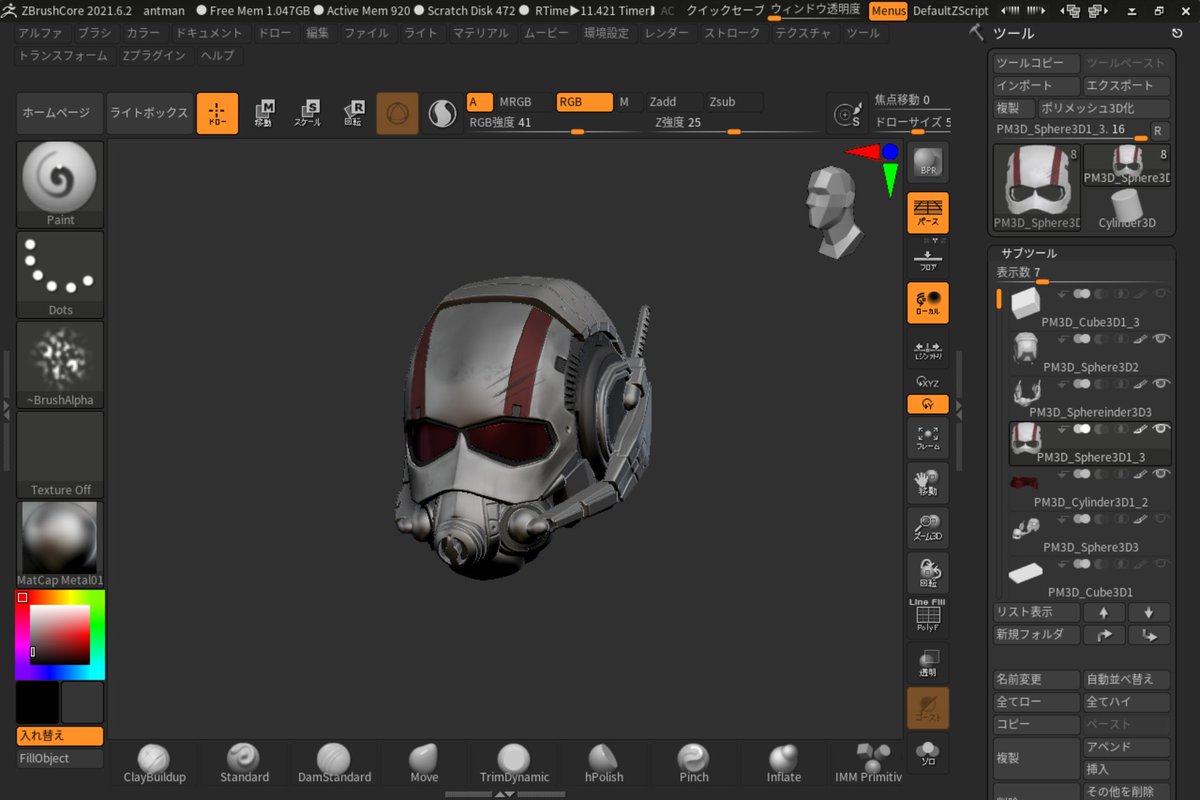Select the ClayBuildup brush

153,763
